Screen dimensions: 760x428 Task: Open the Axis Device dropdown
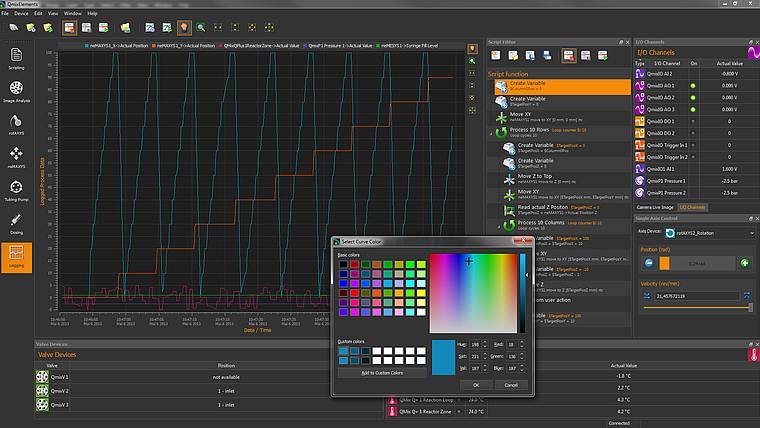tap(710, 233)
